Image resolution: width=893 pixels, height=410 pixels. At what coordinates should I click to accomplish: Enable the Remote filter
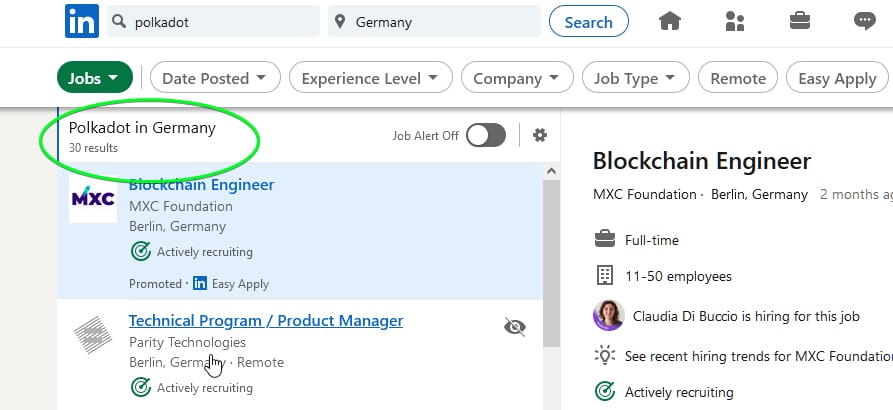pyautogui.click(x=738, y=77)
